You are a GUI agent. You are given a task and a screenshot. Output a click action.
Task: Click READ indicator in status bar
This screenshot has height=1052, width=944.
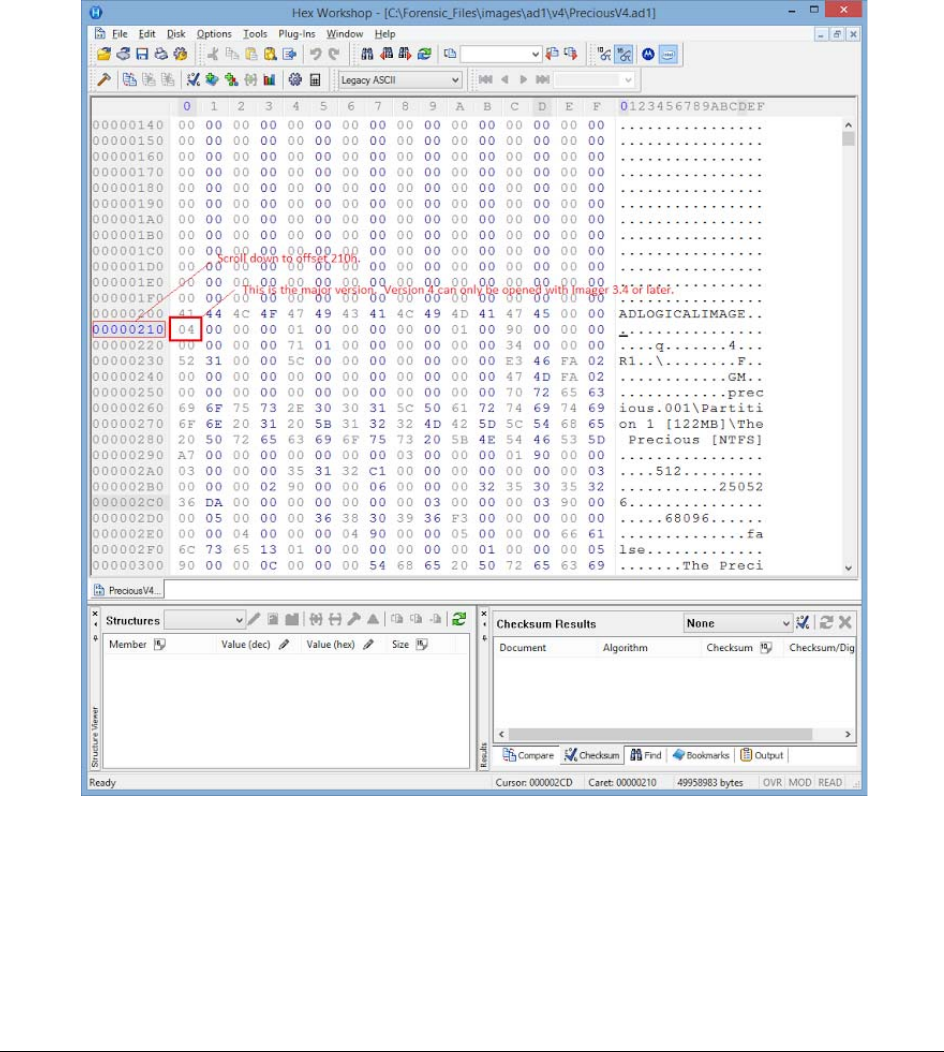(x=830, y=782)
